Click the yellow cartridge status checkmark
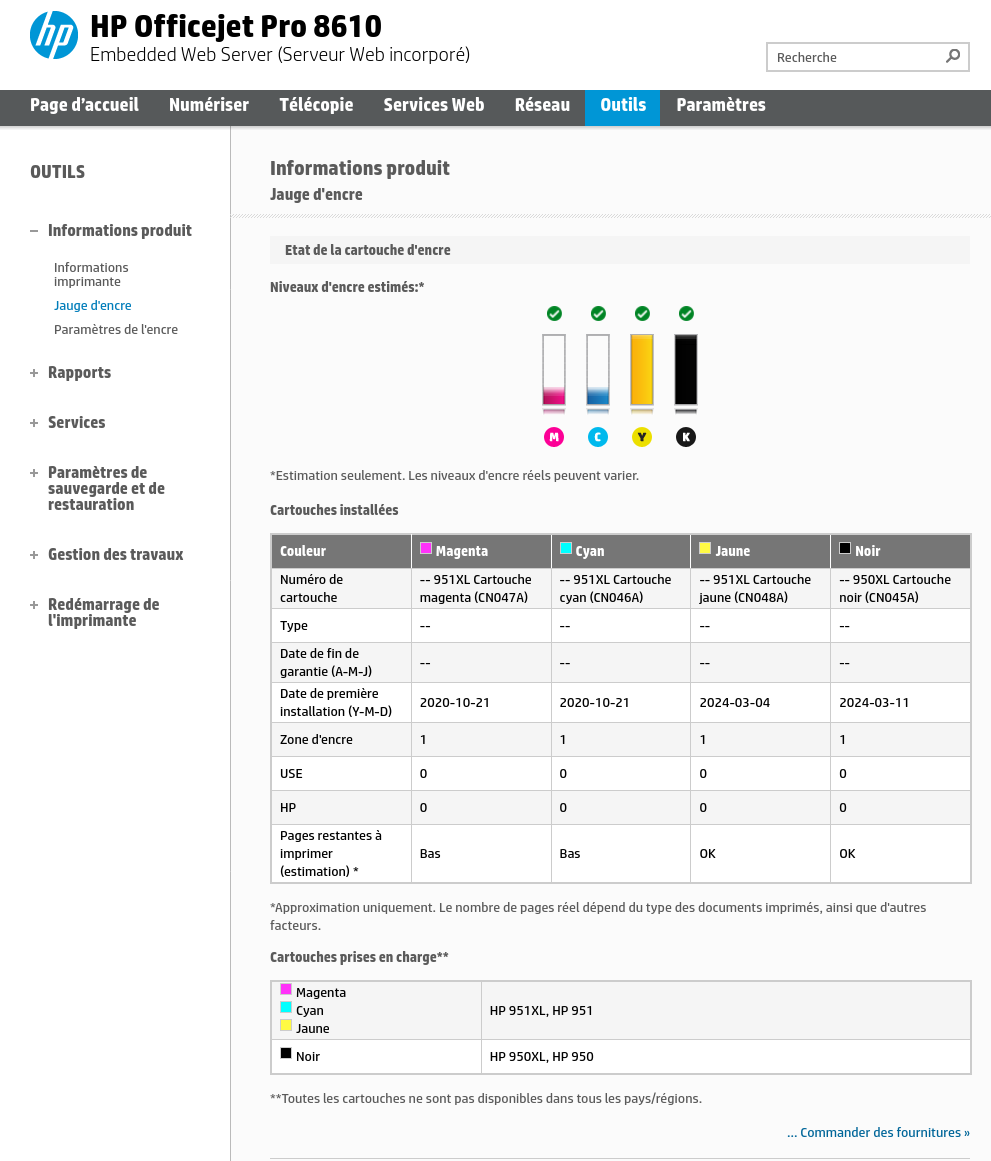991x1161 pixels. tap(642, 314)
